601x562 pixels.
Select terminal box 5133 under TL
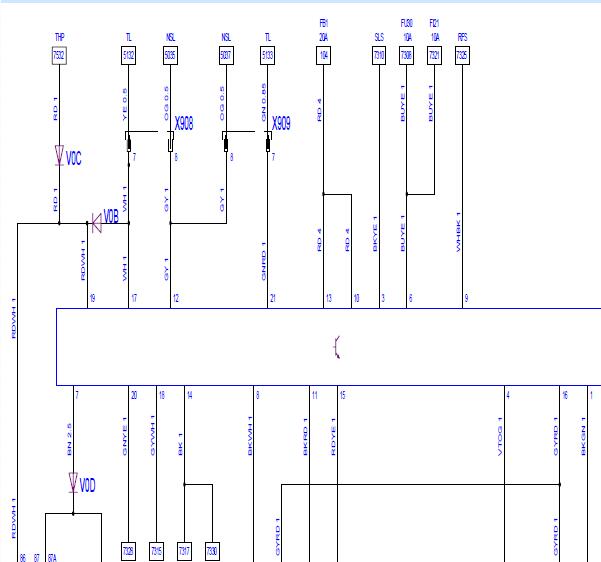click(268, 56)
